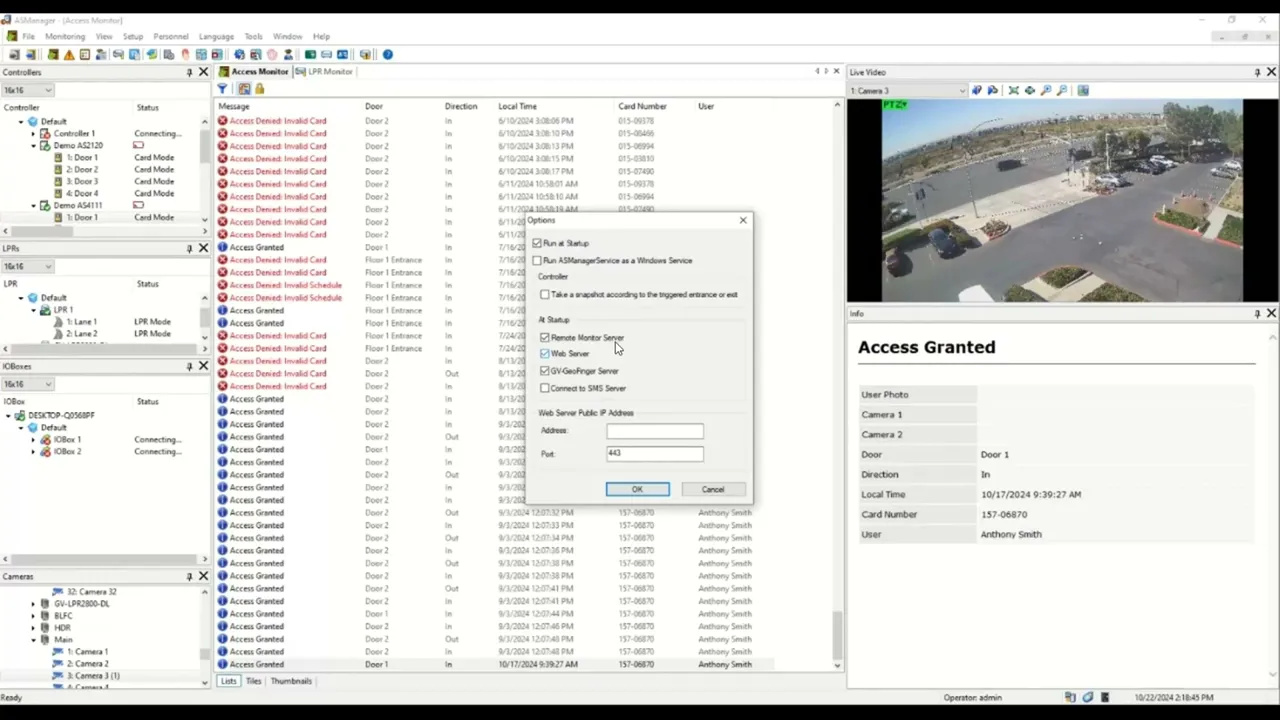Image resolution: width=1280 pixels, height=720 pixels.
Task: Click OK in the Options dialog
Action: coord(637,489)
